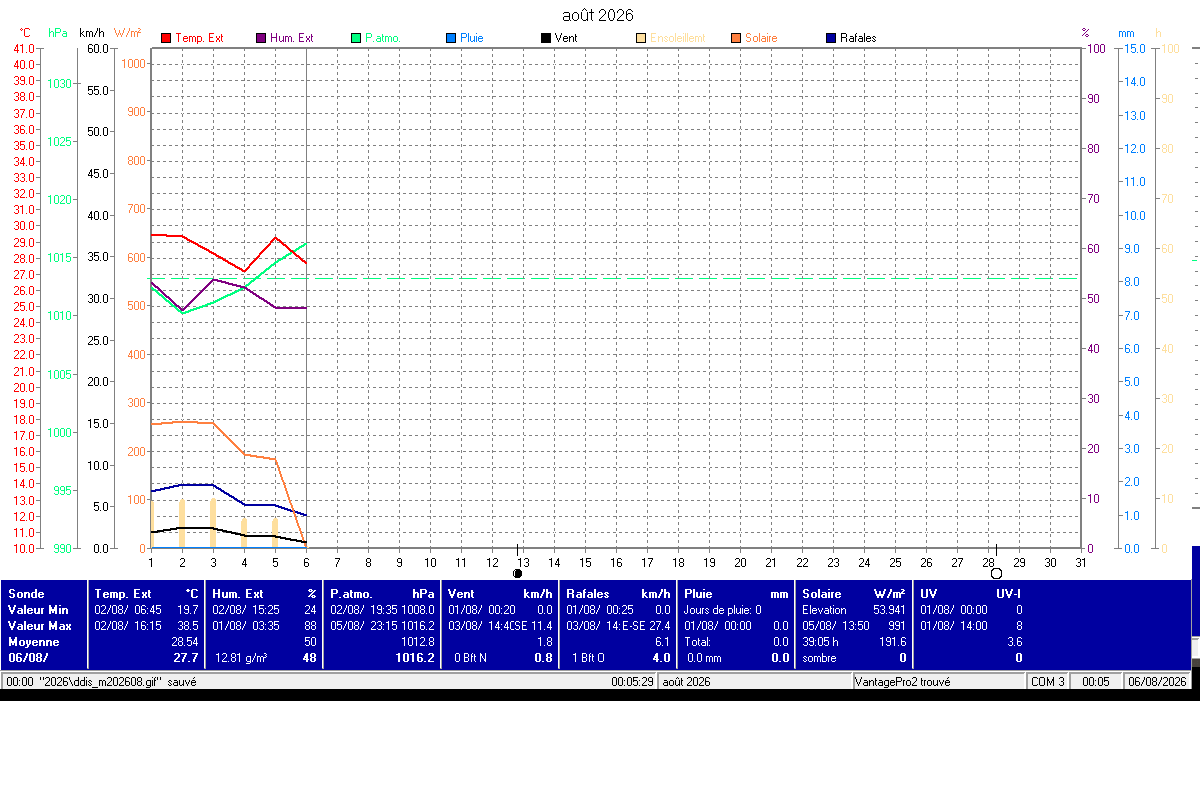This screenshot has height=787, width=1200.
Task: Click the '06/08/' current date row label
Action: [x=26, y=658]
